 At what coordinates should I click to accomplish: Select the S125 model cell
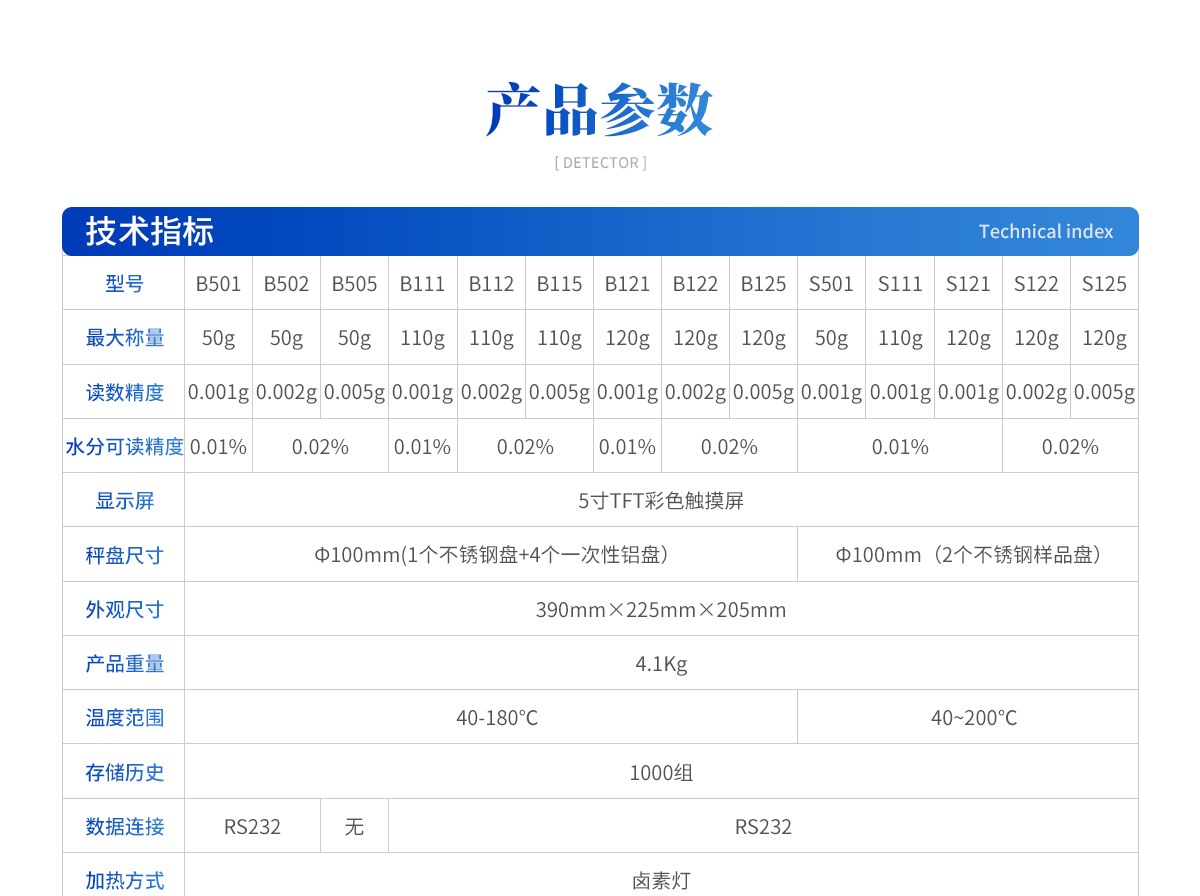(1104, 284)
